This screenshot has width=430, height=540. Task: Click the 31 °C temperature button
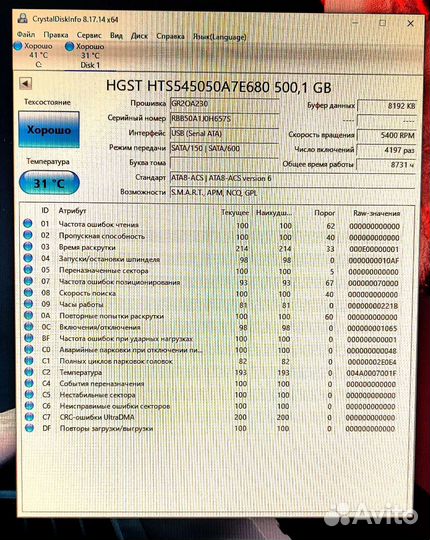(49, 183)
